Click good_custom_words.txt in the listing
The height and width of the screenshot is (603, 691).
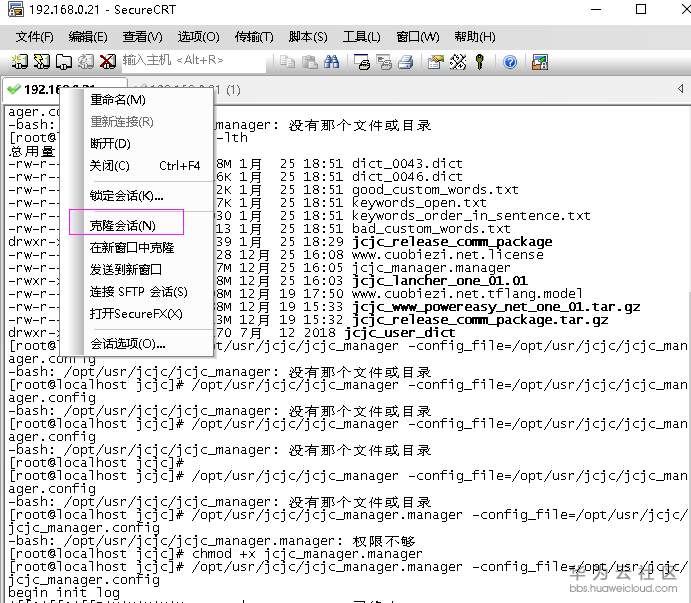coord(435,190)
